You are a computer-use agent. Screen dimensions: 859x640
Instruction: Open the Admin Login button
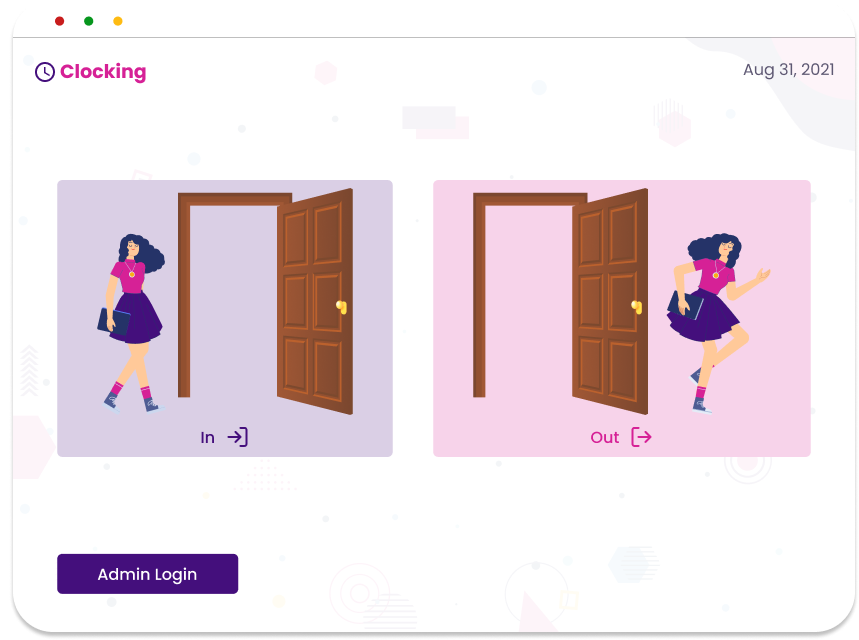147,574
